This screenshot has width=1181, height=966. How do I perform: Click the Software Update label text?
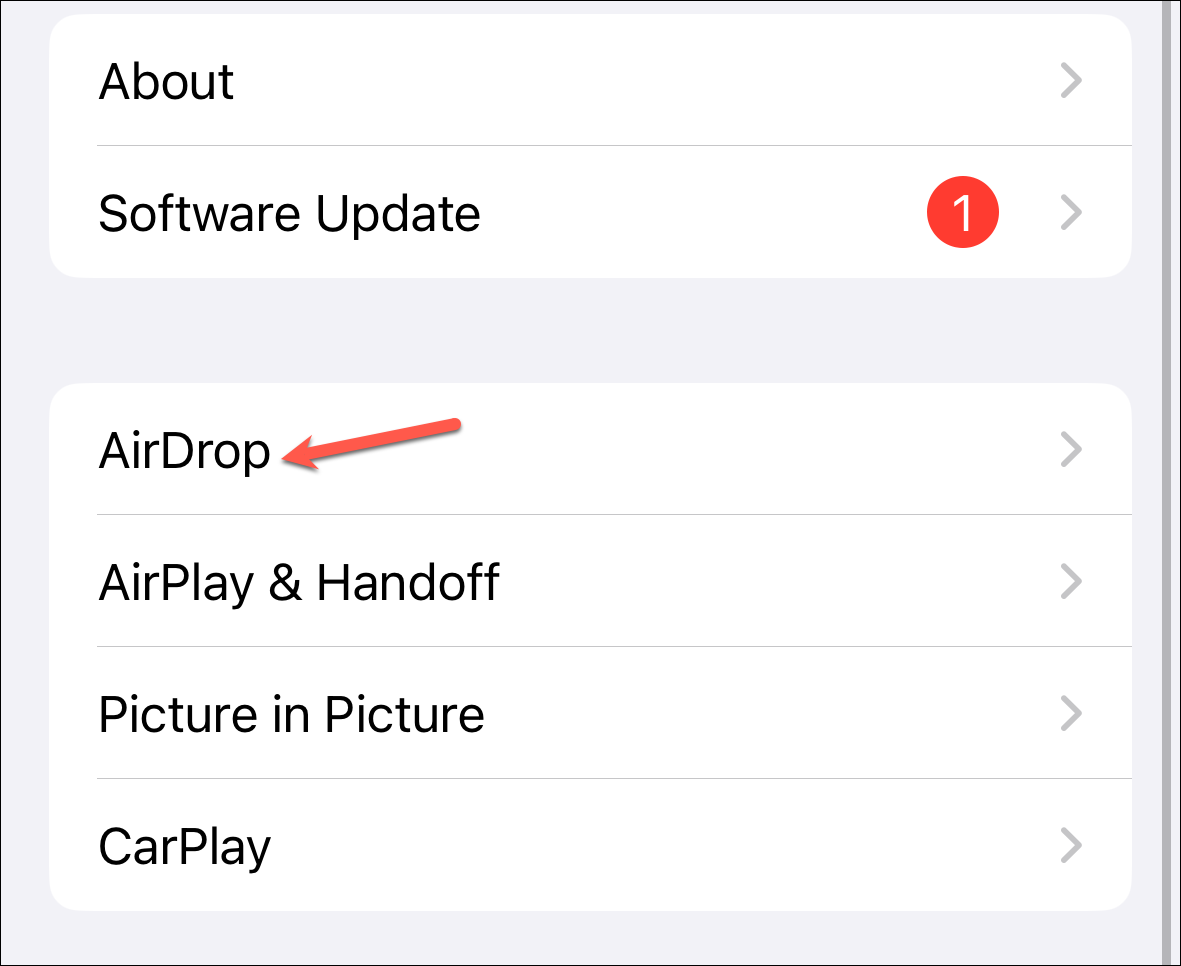[x=289, y=215]
